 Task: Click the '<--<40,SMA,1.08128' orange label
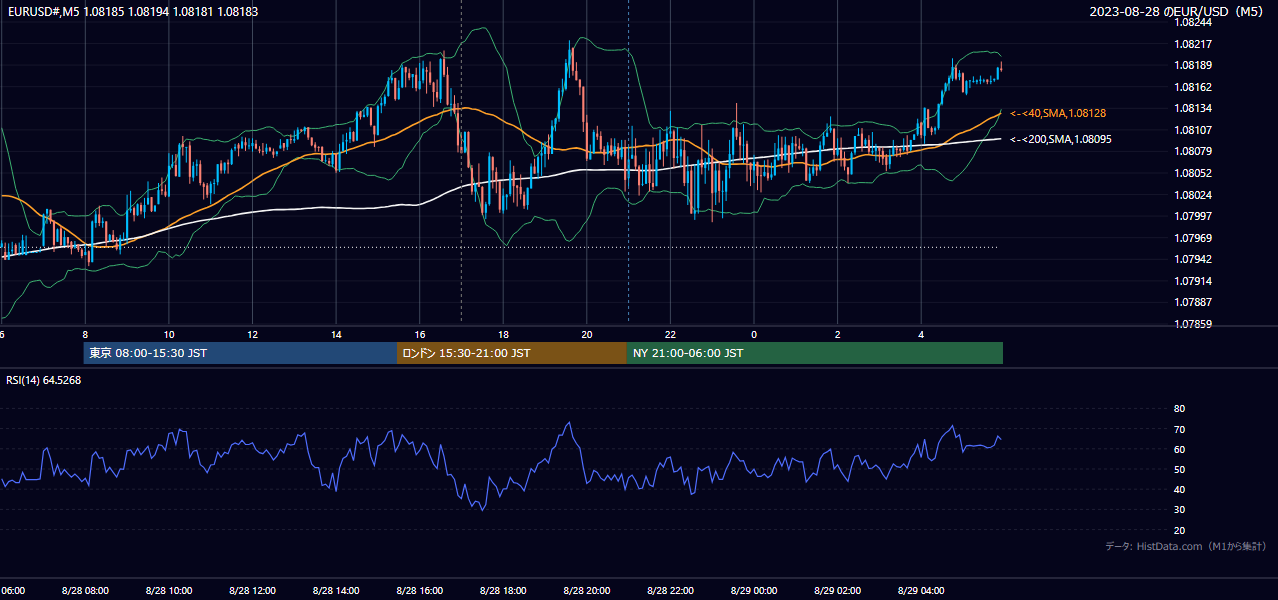pyautogui.click(x=1058, y=114)
